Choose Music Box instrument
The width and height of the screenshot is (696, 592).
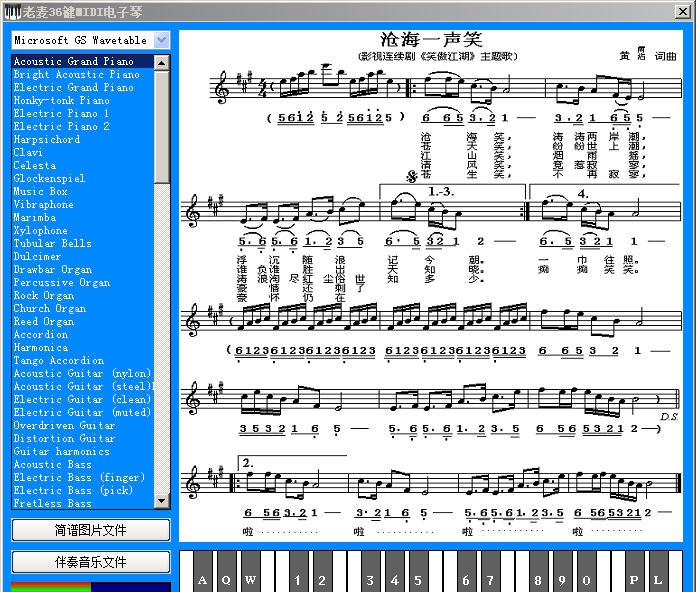point(83,191)
